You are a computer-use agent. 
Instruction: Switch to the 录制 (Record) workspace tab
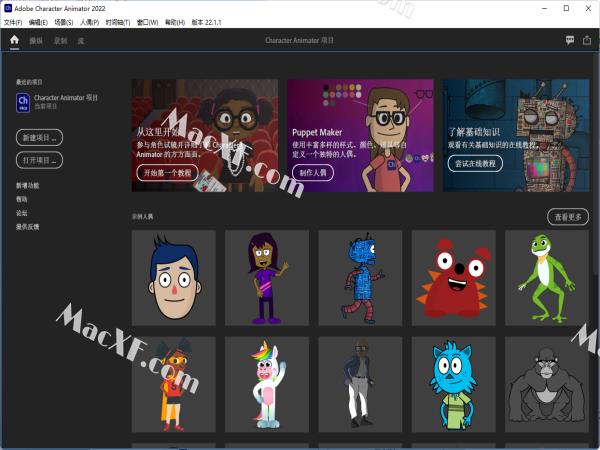[61, 41]
